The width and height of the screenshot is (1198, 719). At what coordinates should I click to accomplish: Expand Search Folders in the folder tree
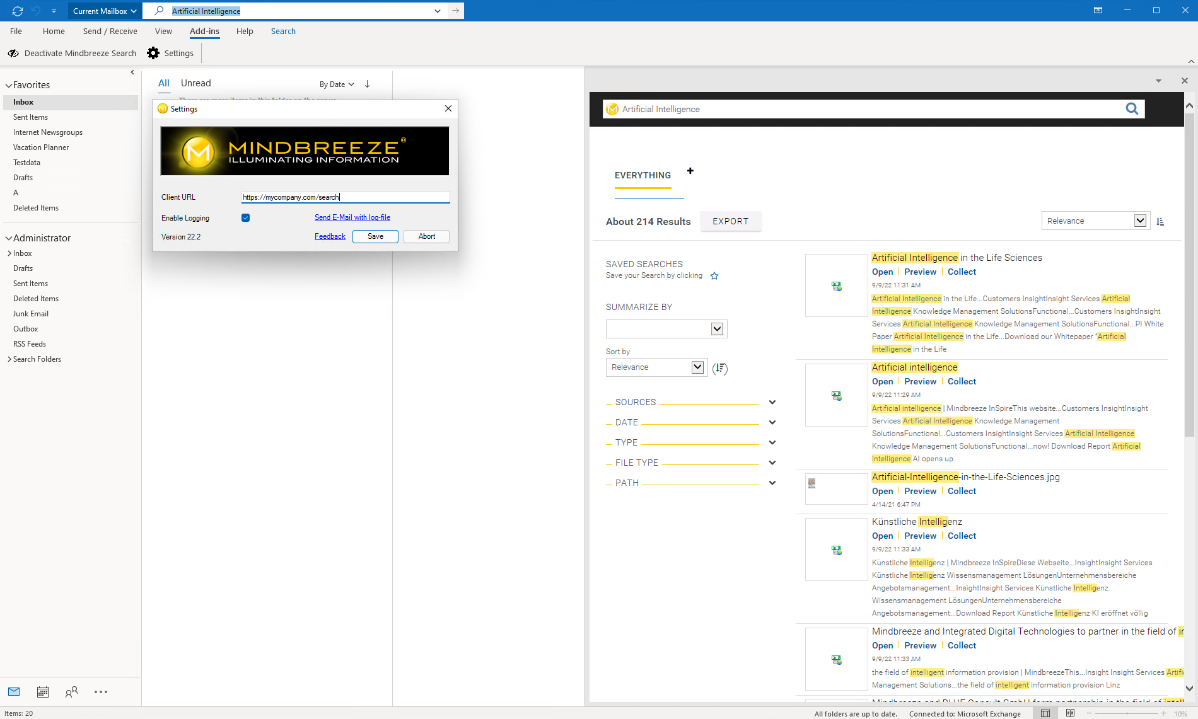pos(9,359)
